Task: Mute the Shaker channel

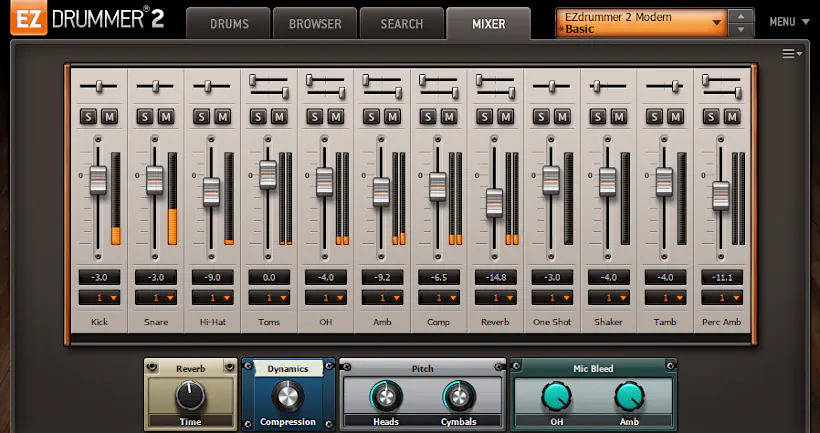Action: [x=619, y=117]
